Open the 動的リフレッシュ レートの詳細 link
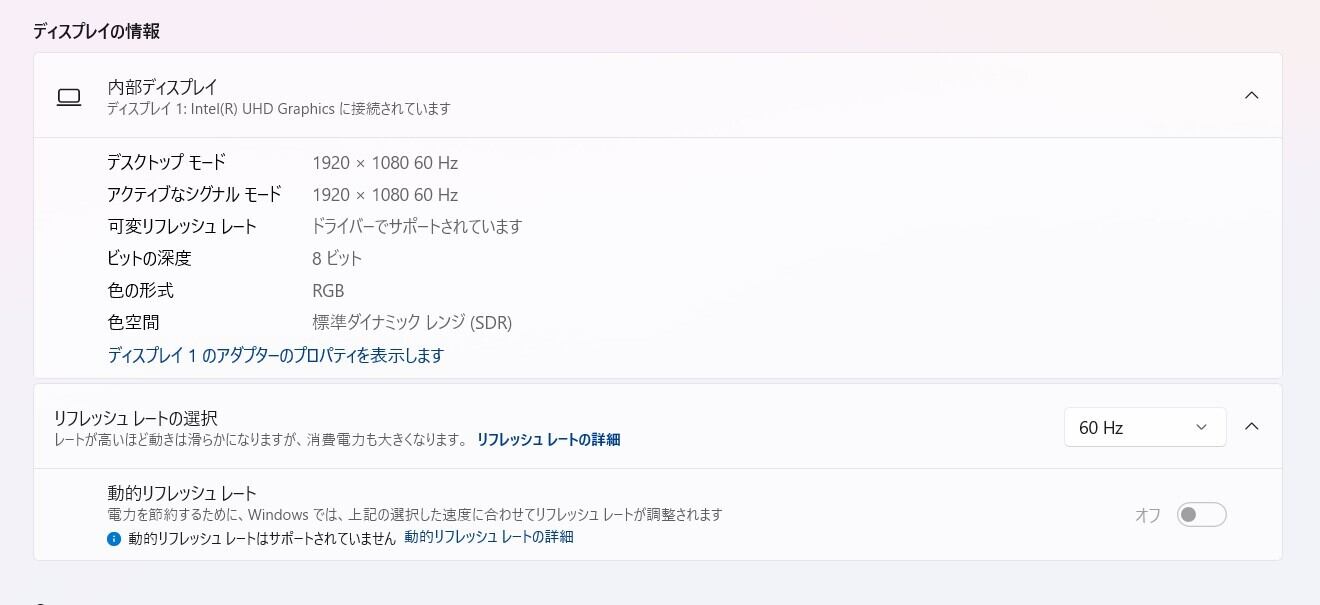 pos(488,537)
